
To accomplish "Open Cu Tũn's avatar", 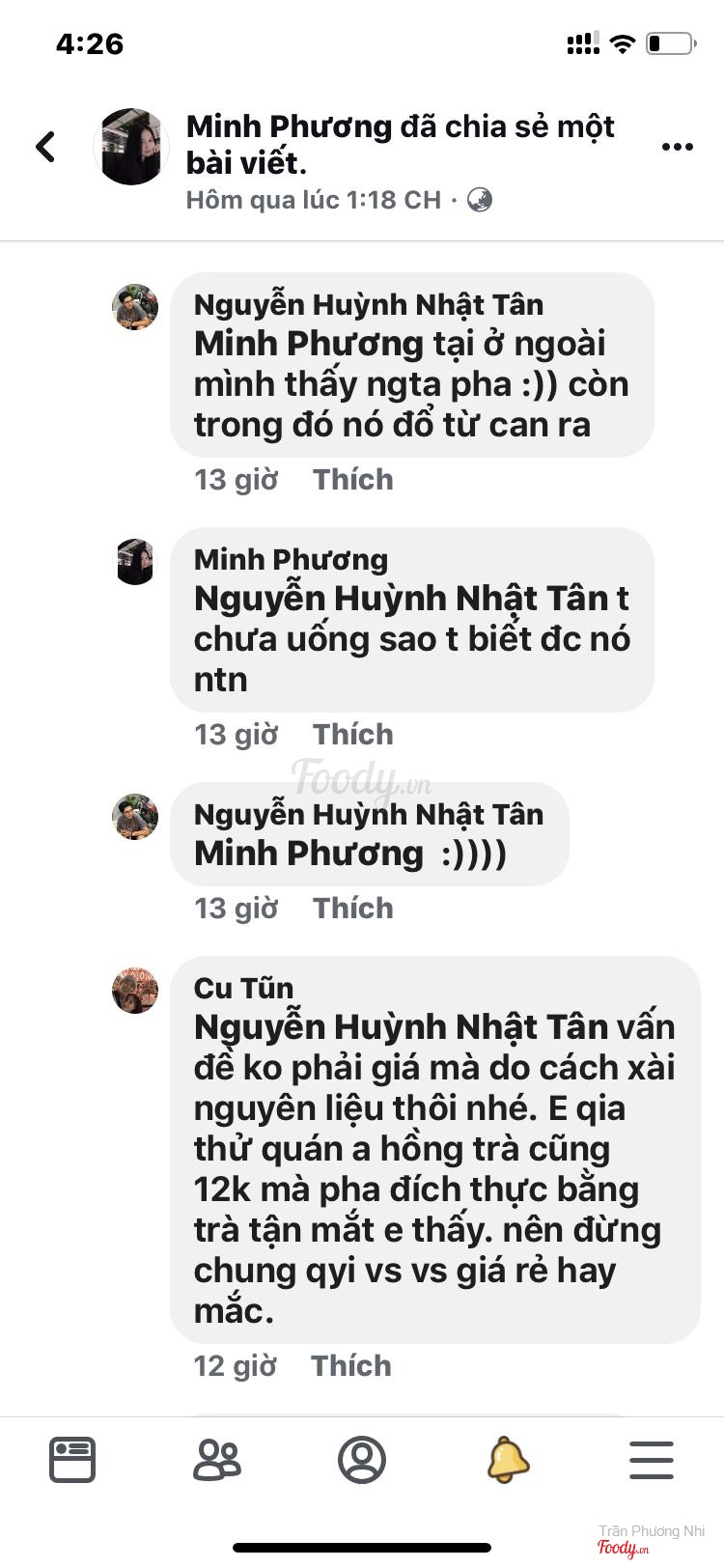I will point(135,990).
